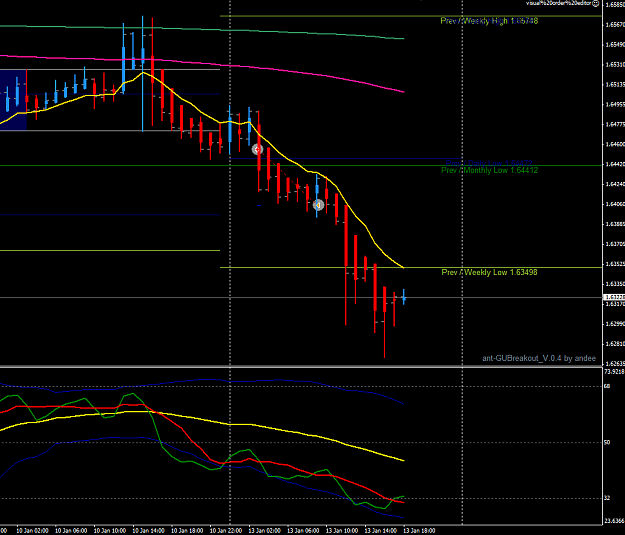
Task: Click the "10 Jan 02:00" time axis label
Action: (x=33, y=531)
